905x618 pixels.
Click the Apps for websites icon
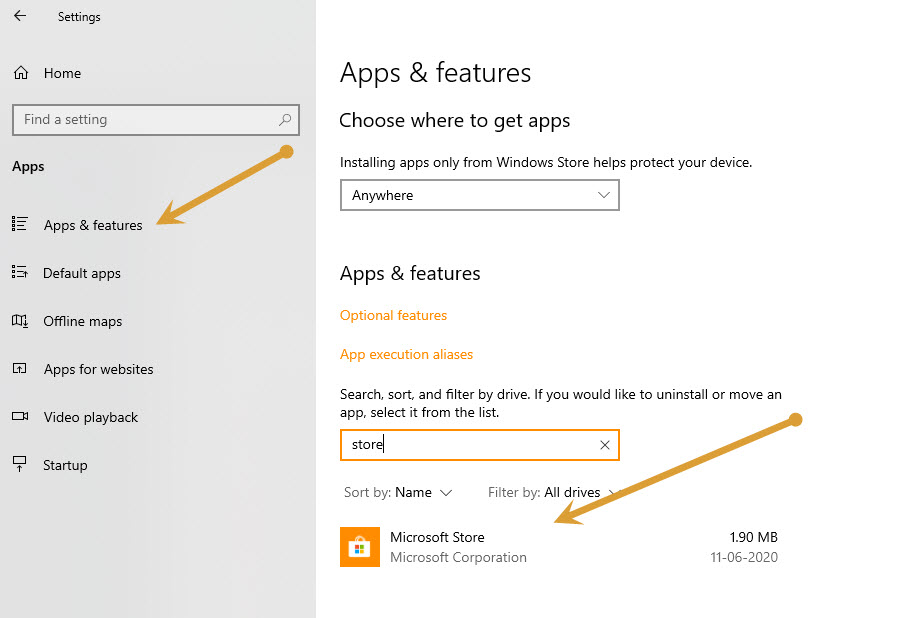(x=20, y=368)
